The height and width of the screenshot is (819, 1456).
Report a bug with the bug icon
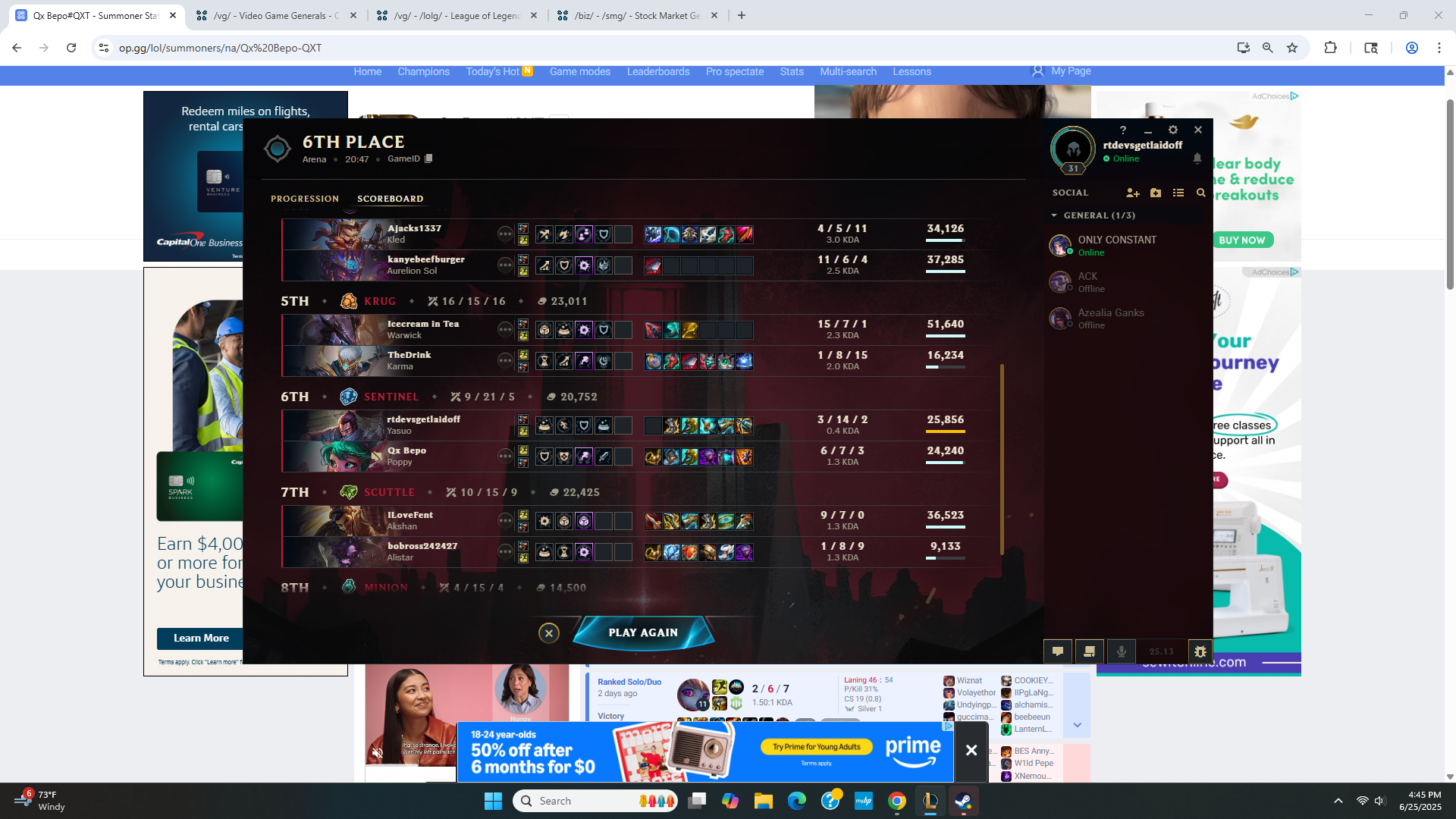pyautogui.click(x=1200, y=651)
